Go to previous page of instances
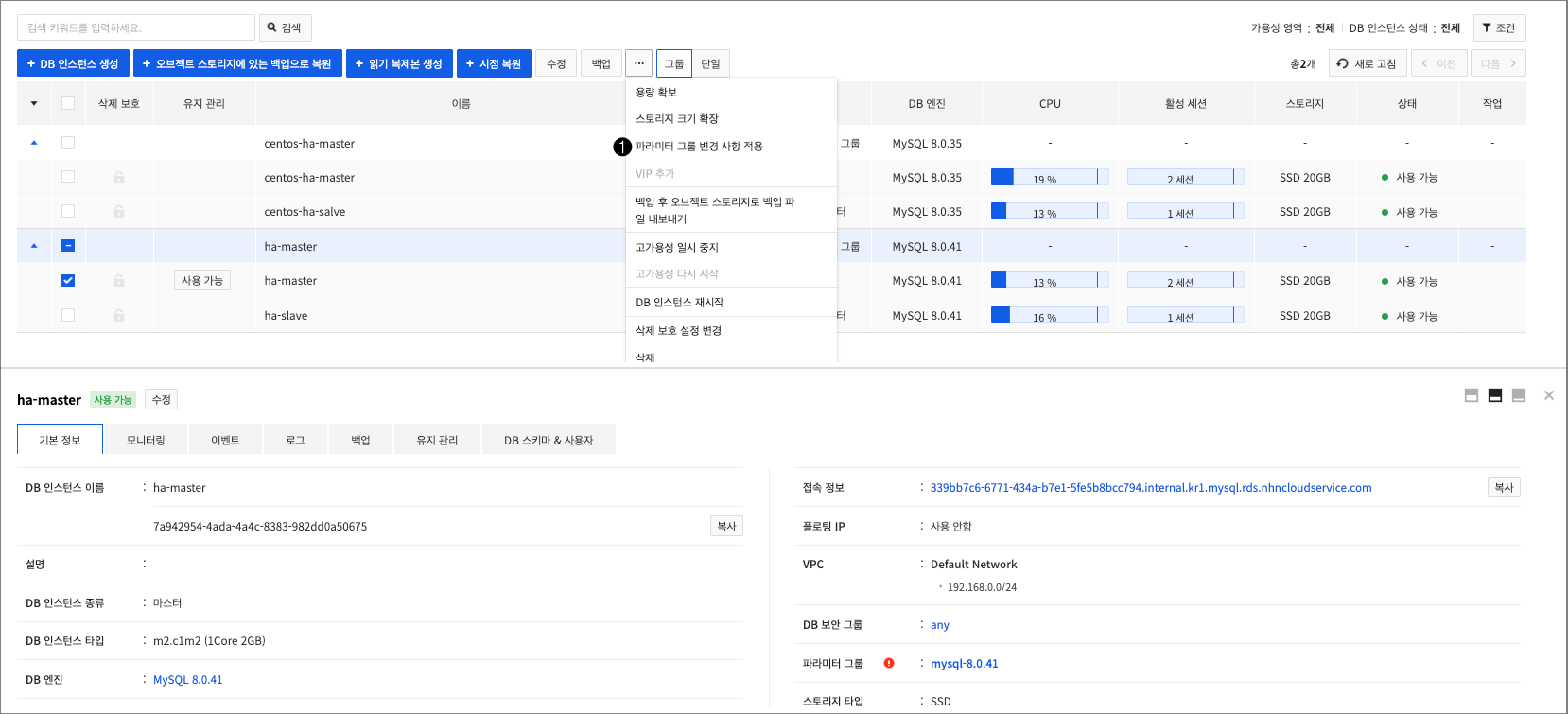 click(1439, 63)
